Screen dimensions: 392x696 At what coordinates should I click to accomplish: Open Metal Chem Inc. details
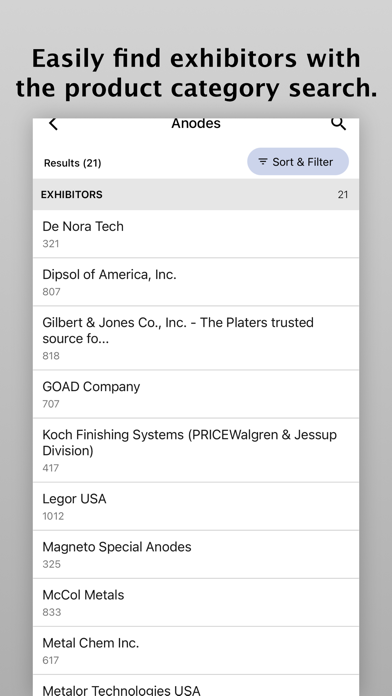coord(196,650)
